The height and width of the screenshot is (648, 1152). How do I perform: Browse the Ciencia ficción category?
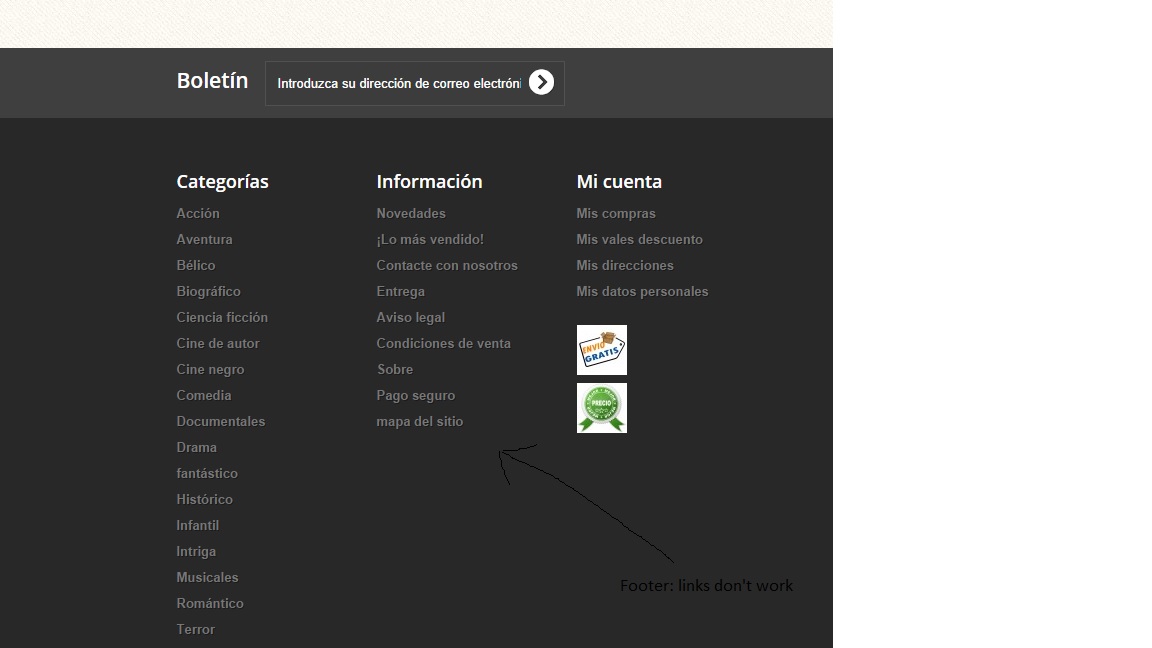click(222, 317)
